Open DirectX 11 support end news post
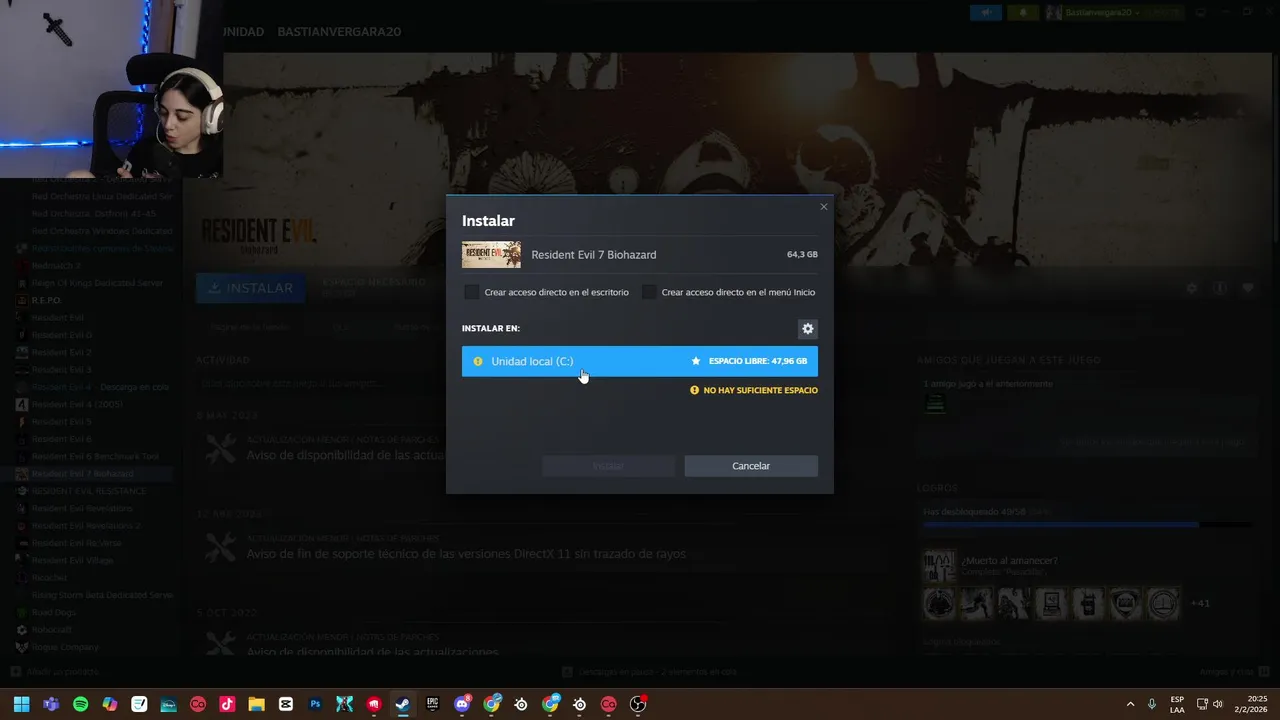Image resolution: width=1280 pixels, height=720 pixels. coord(466,554)
